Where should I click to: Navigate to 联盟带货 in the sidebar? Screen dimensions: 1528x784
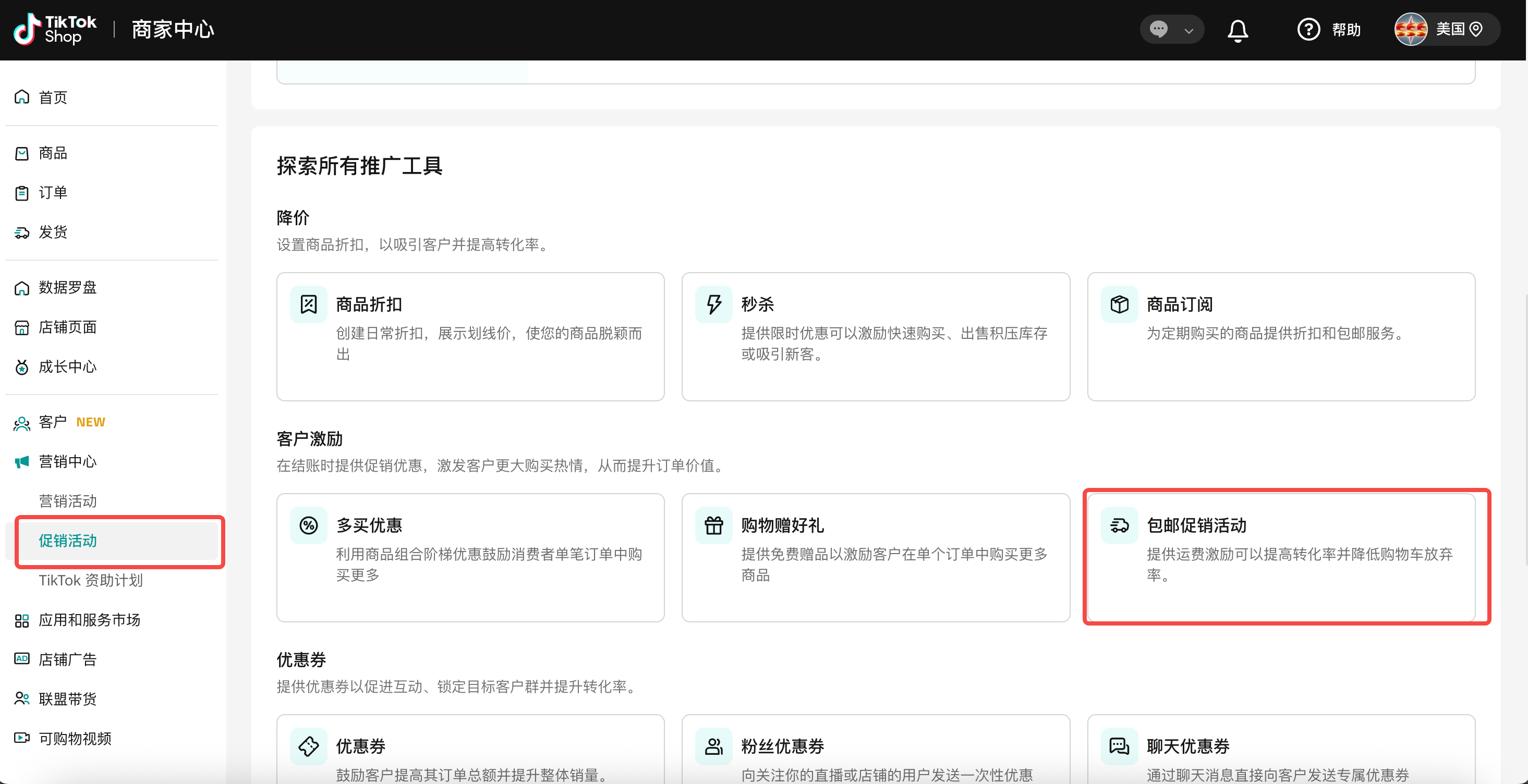(67, 699)
